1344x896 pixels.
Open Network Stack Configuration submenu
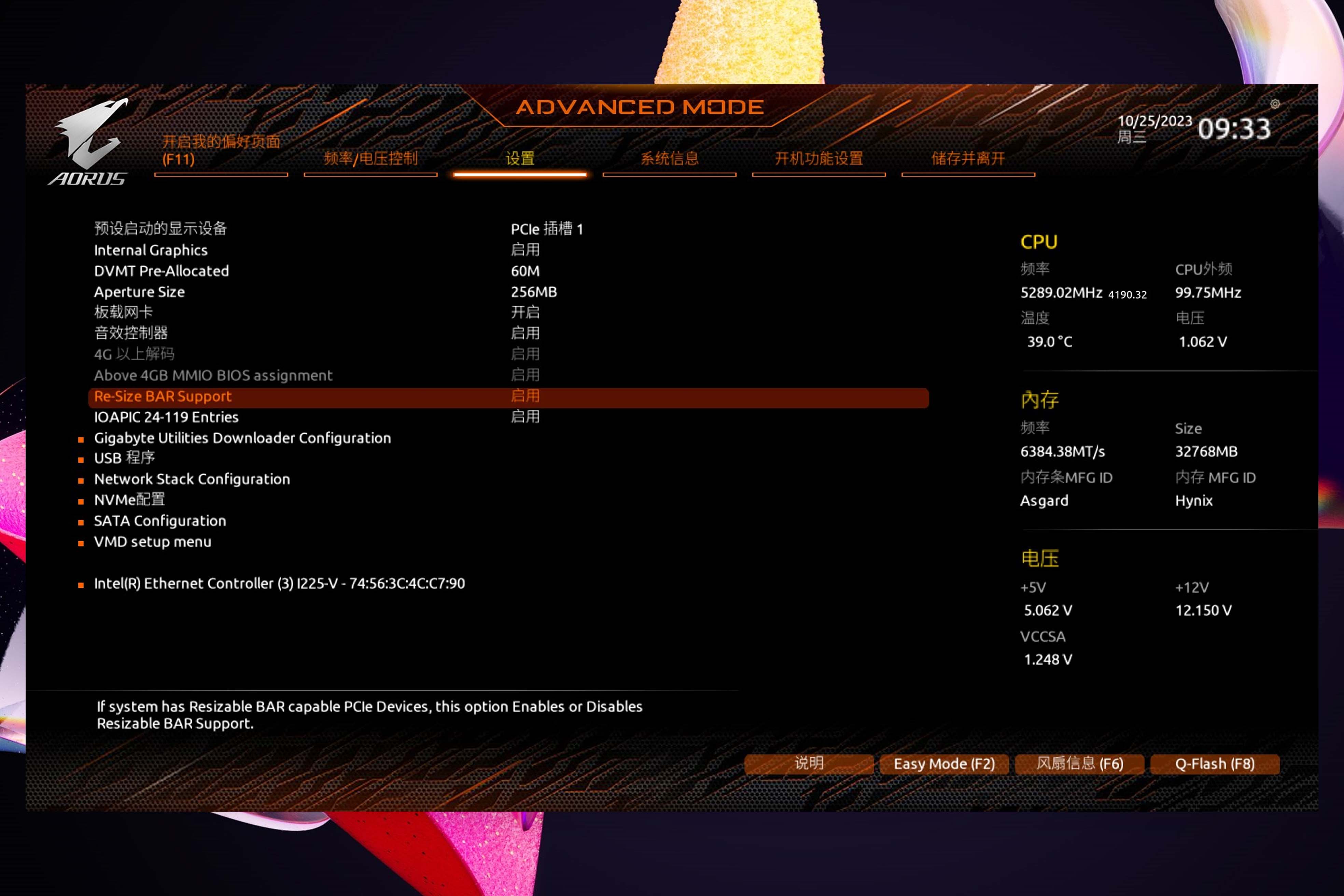pos(192,479)
